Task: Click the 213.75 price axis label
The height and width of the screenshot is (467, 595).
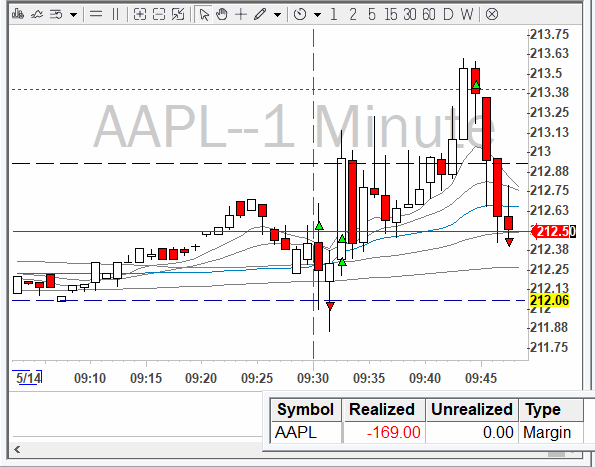Action: click(549, 35)
